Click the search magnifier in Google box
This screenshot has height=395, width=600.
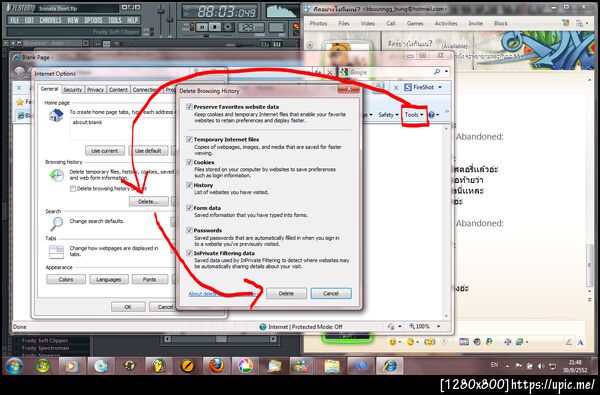point(437,72)
